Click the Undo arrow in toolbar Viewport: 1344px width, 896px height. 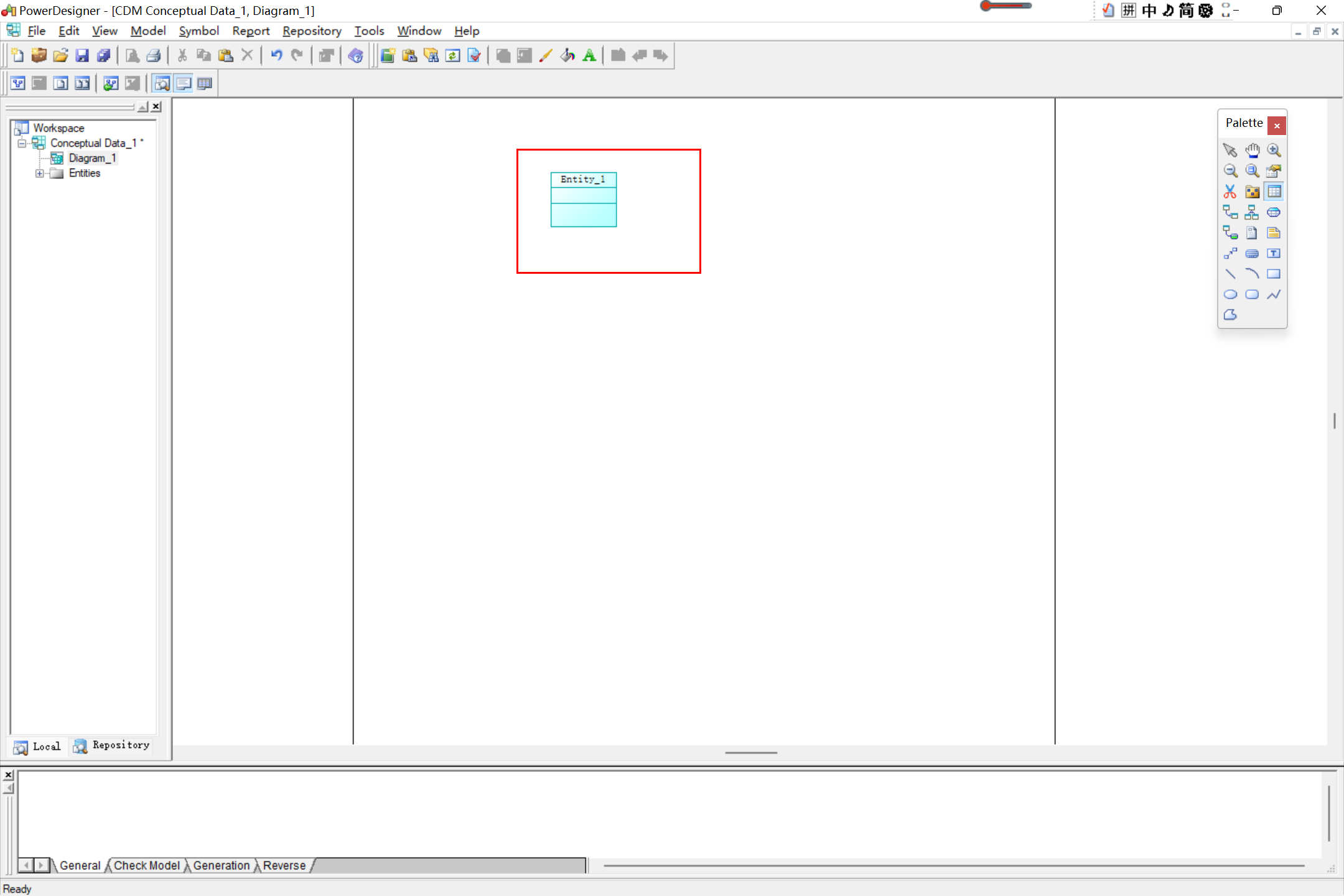coord(276,55)
